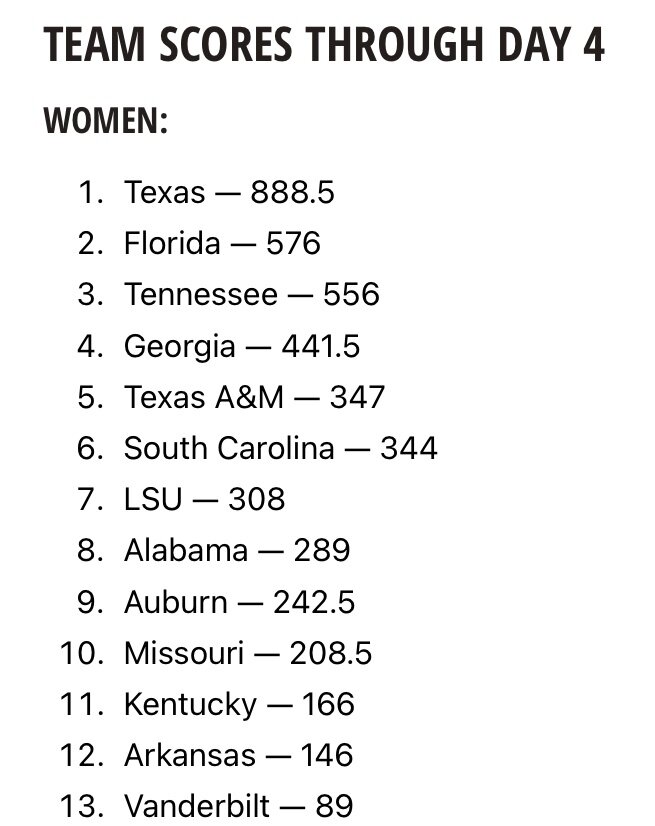Click the Kentucky — 166 line
Image resolution: width=655 pixels, height=826 pixels.
coord(240,705)
